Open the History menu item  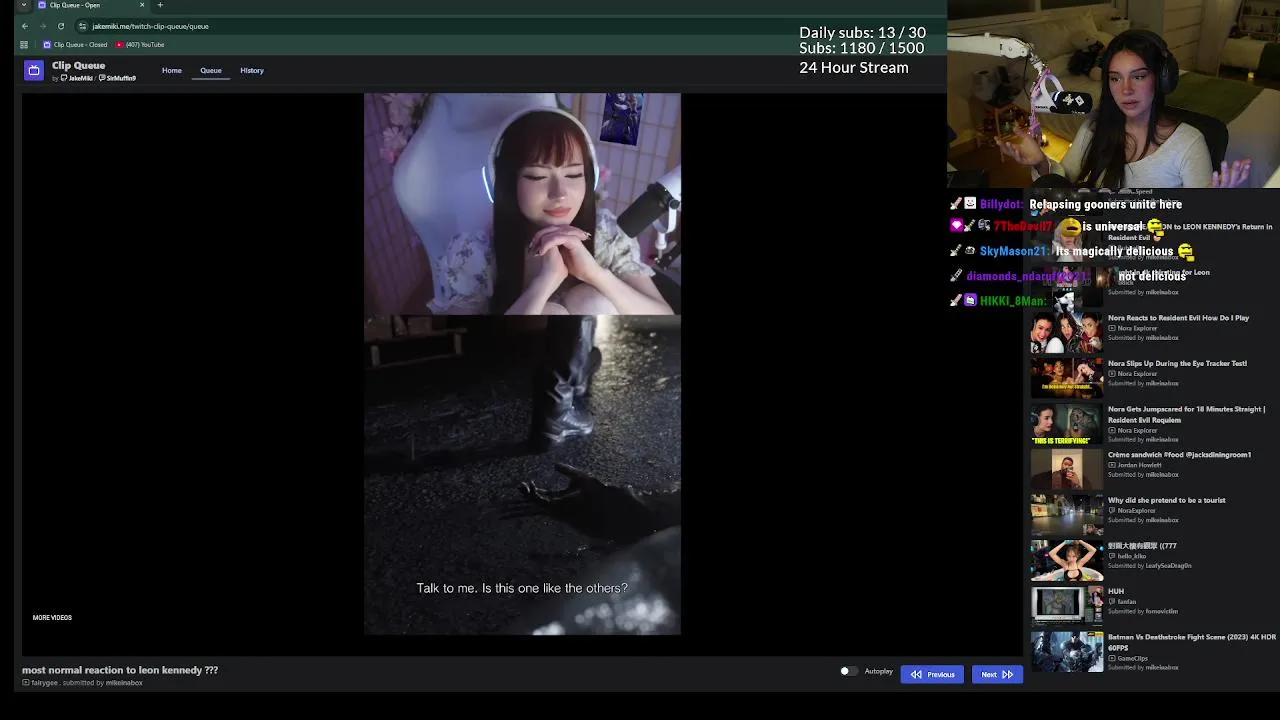point(252,70)
